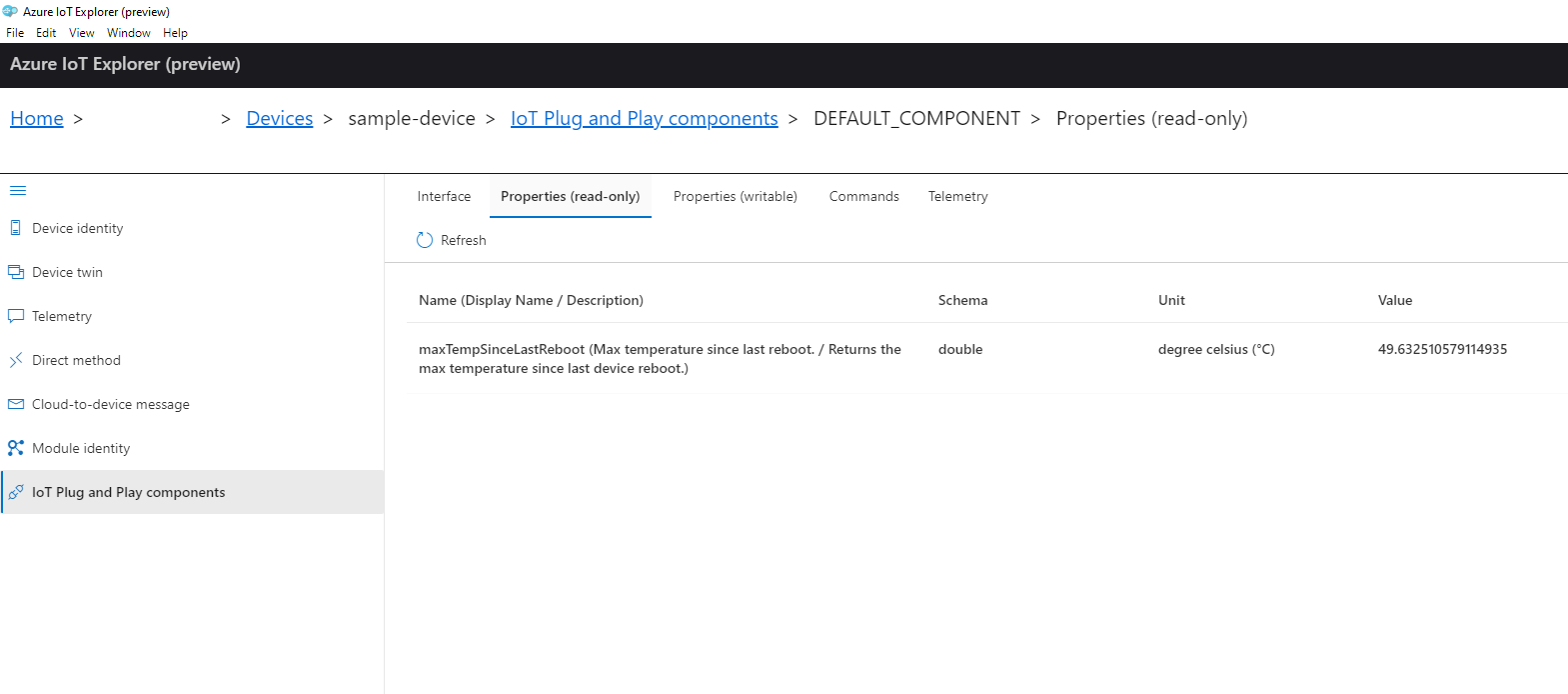1568x694 pixels.
Task: Open the Commands tab
Action: pos(864,196)
